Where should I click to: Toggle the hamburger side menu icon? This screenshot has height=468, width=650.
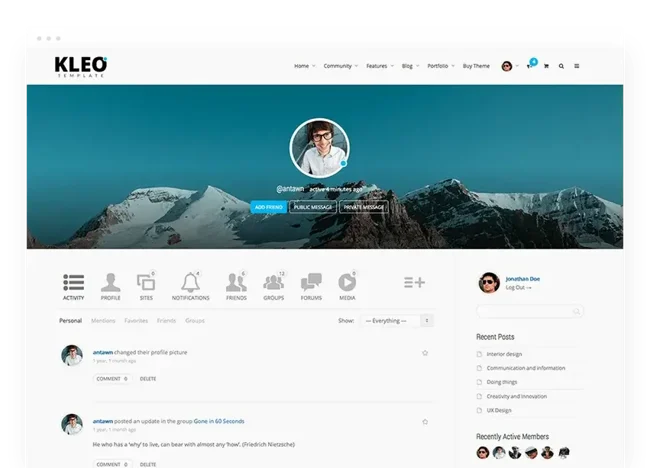[577, 66]
